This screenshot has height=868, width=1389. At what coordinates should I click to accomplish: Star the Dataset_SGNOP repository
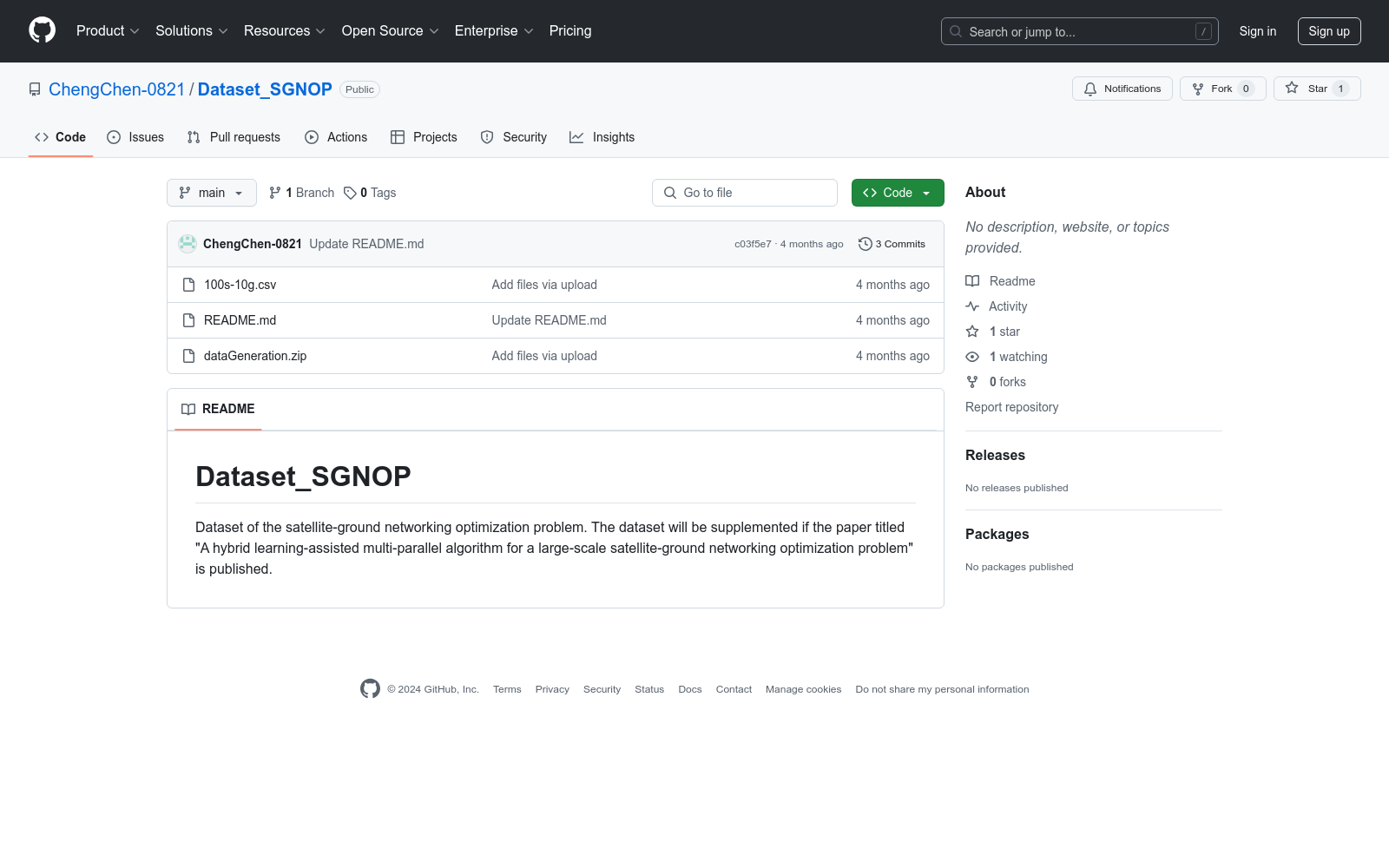1317,89
